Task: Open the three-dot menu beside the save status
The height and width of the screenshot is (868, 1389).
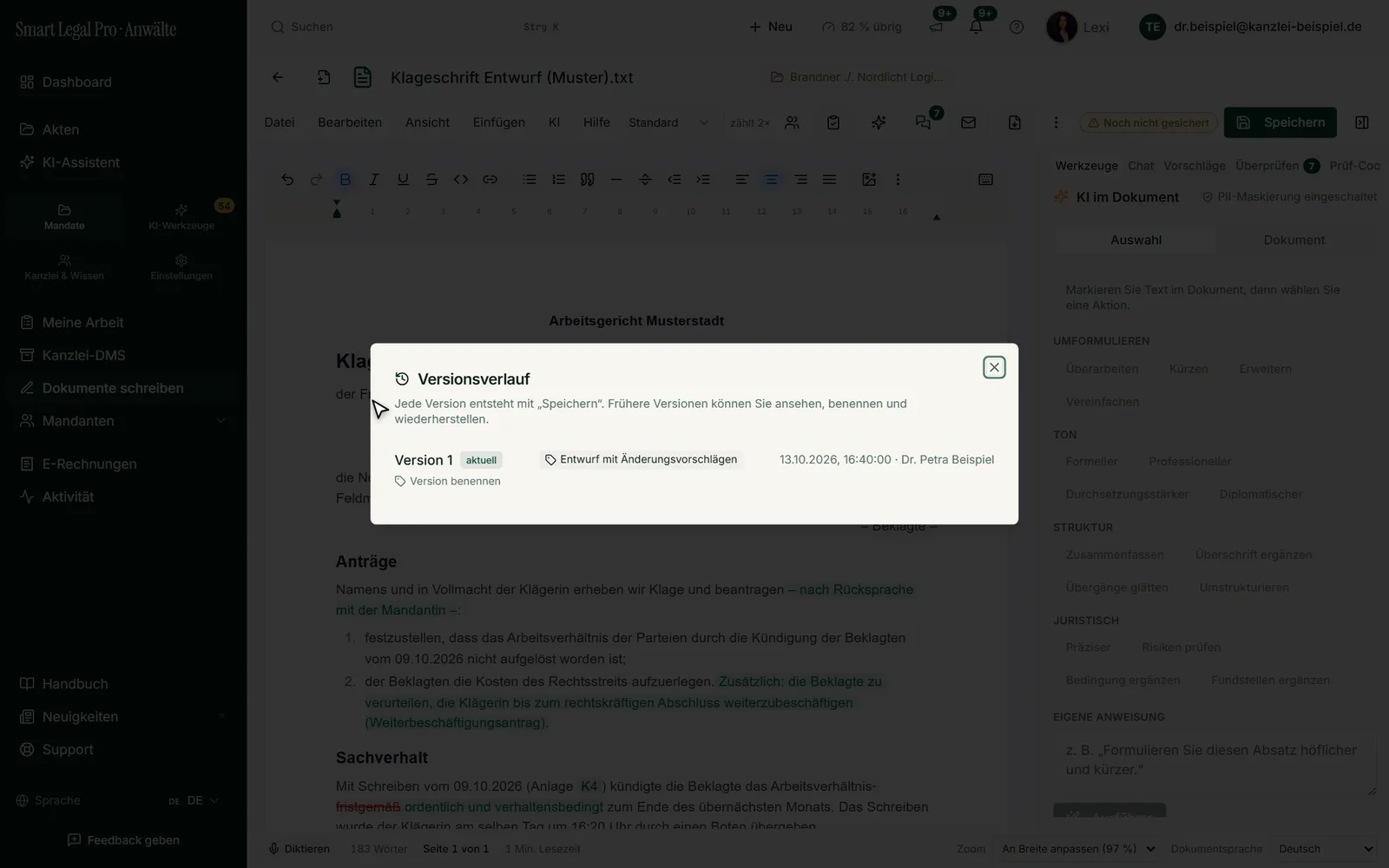Action: click(1056, 122)
